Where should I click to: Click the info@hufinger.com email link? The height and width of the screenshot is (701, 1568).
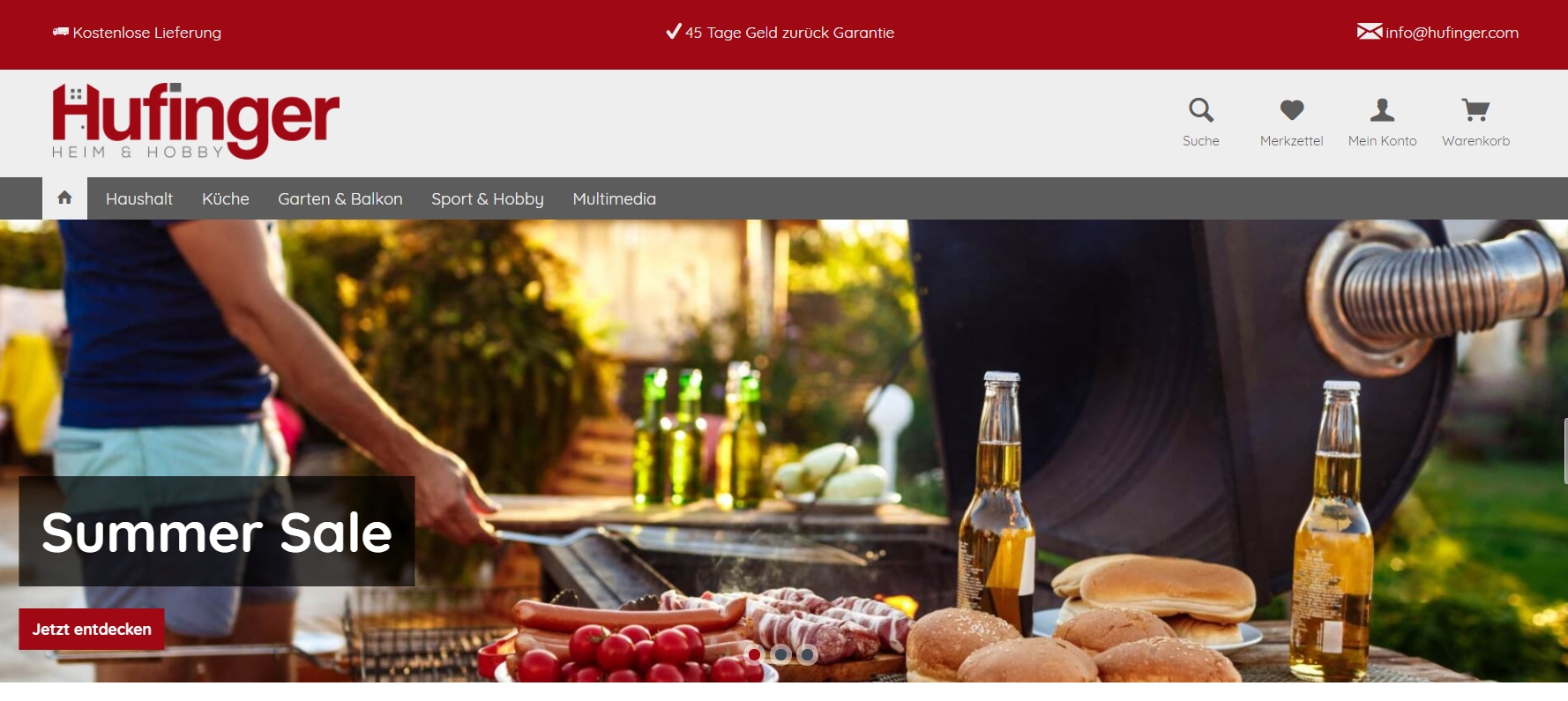tap(1452, 33)
